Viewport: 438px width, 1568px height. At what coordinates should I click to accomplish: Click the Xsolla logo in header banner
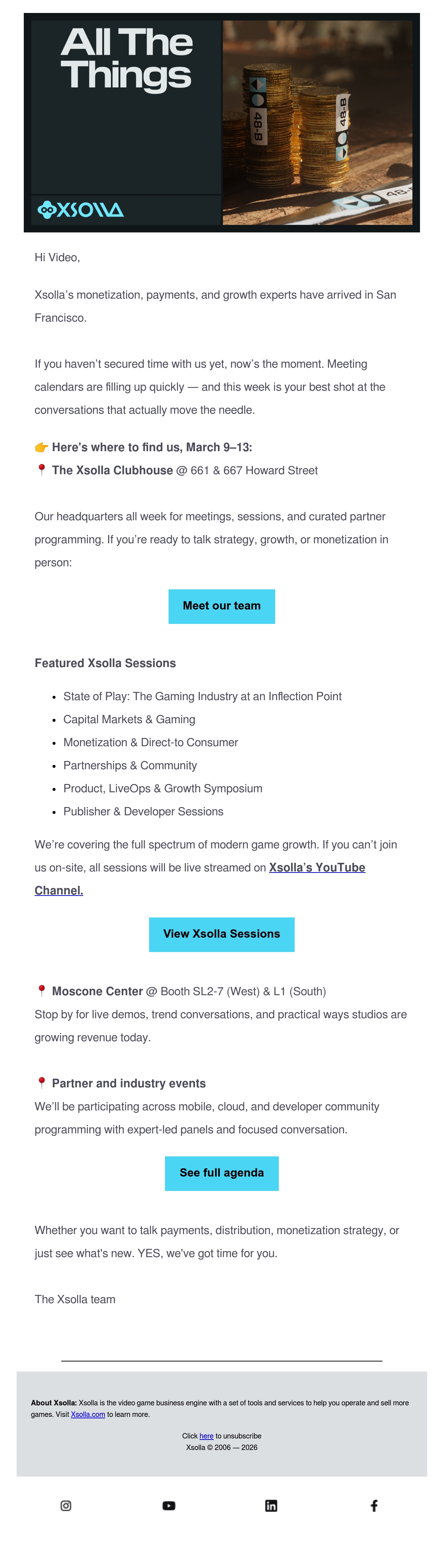pos(80,209)
